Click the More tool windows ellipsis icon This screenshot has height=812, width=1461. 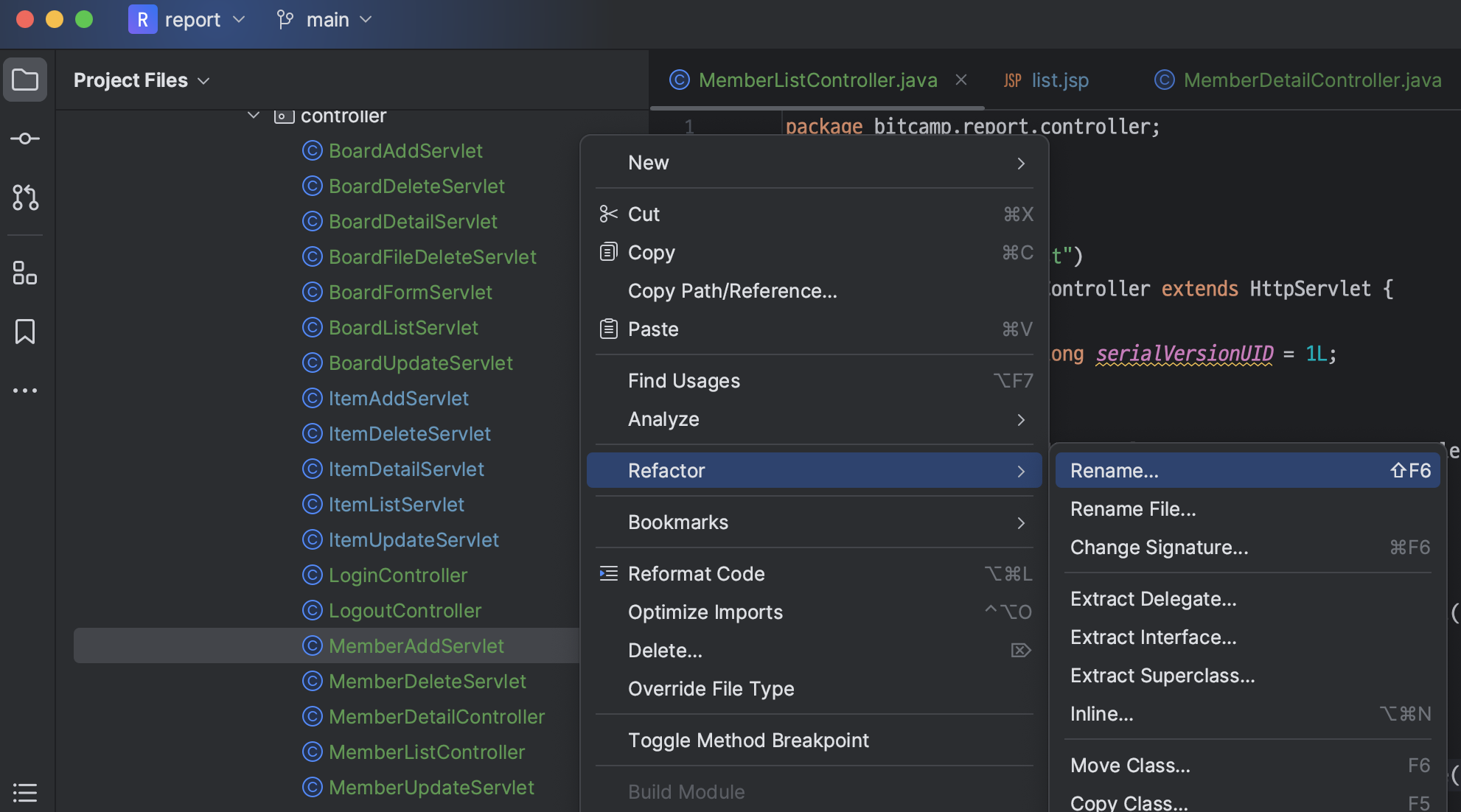[25, 391]
